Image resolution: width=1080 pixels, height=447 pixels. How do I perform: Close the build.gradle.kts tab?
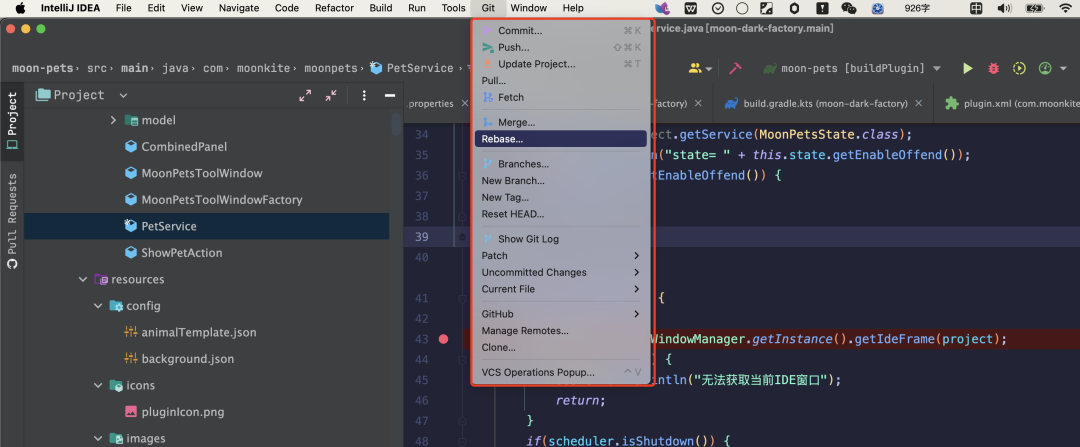919,103
